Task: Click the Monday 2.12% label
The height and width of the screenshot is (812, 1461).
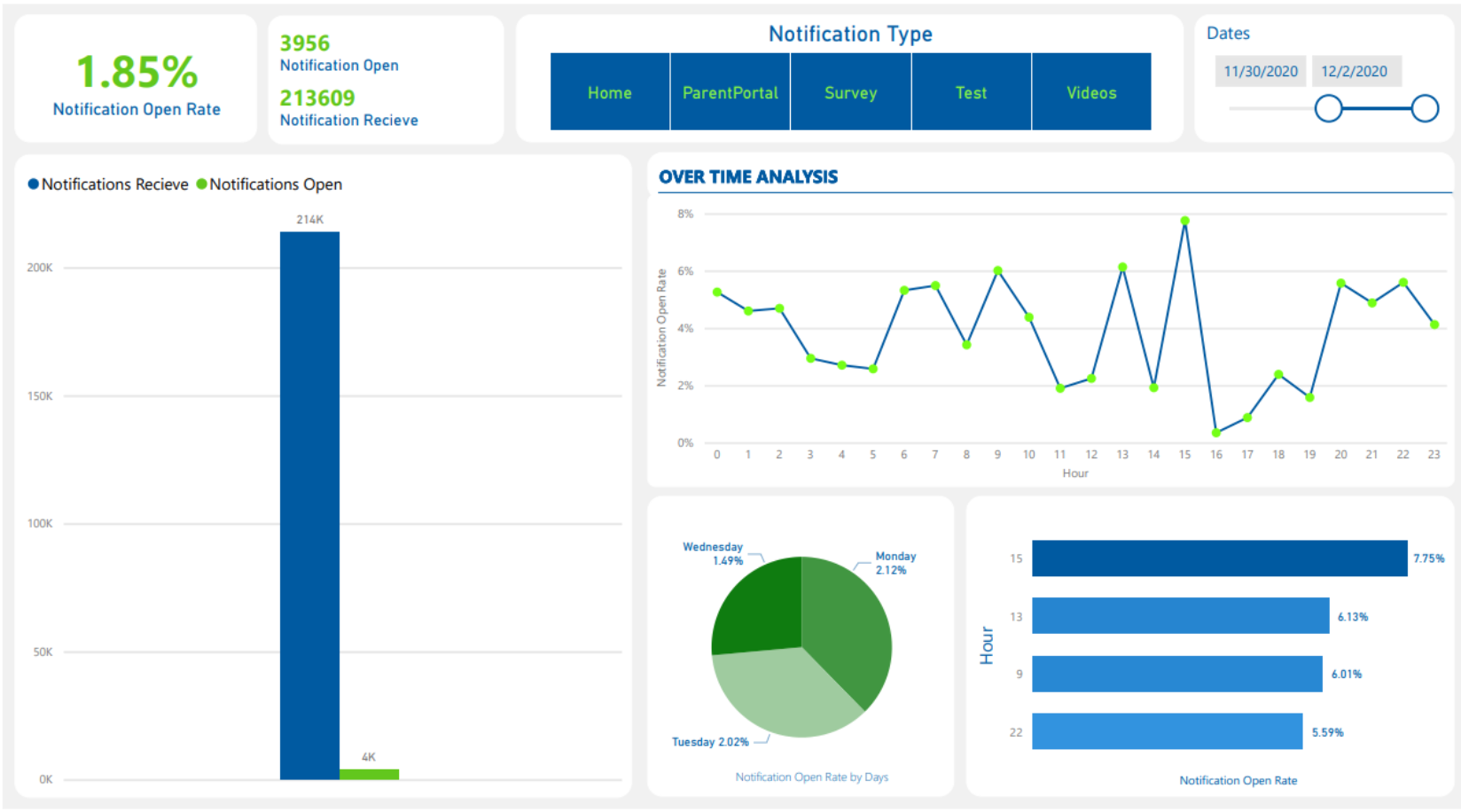Action: click(x=895, y=563)
